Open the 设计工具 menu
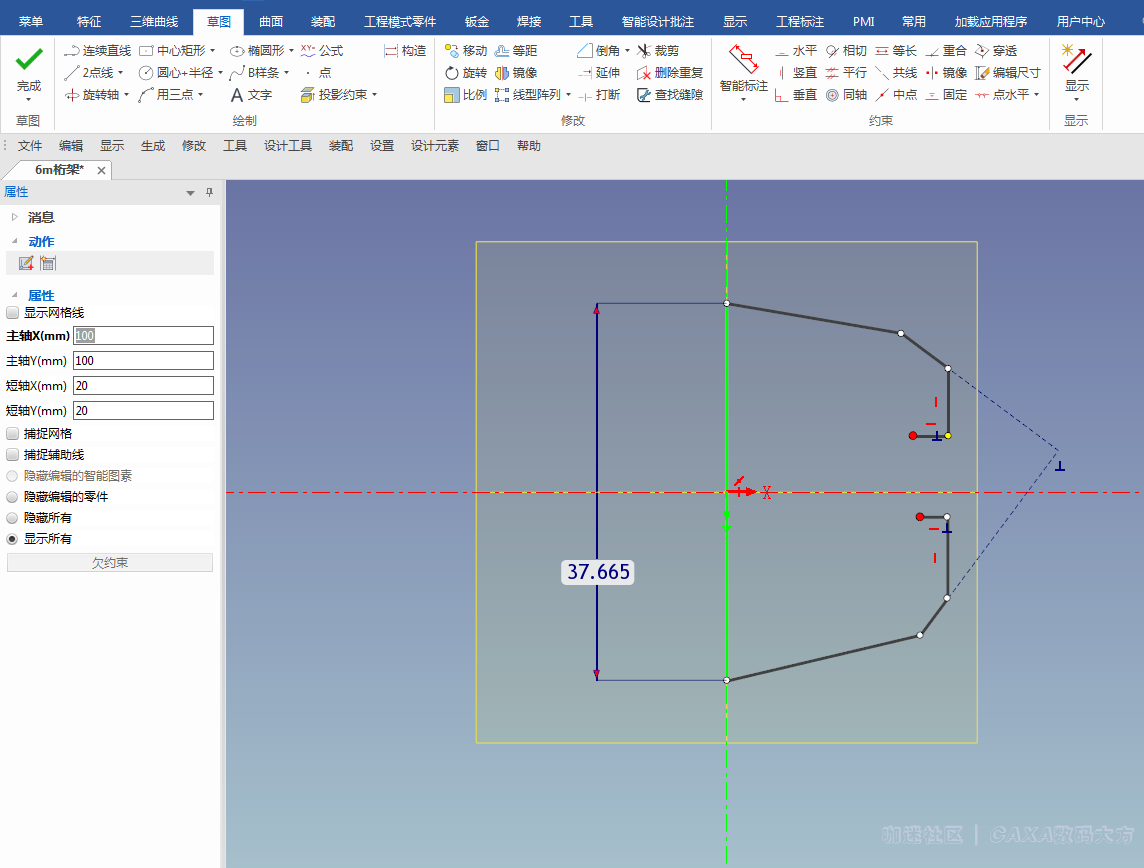1144x868 pixels. [x=288, y=146]
